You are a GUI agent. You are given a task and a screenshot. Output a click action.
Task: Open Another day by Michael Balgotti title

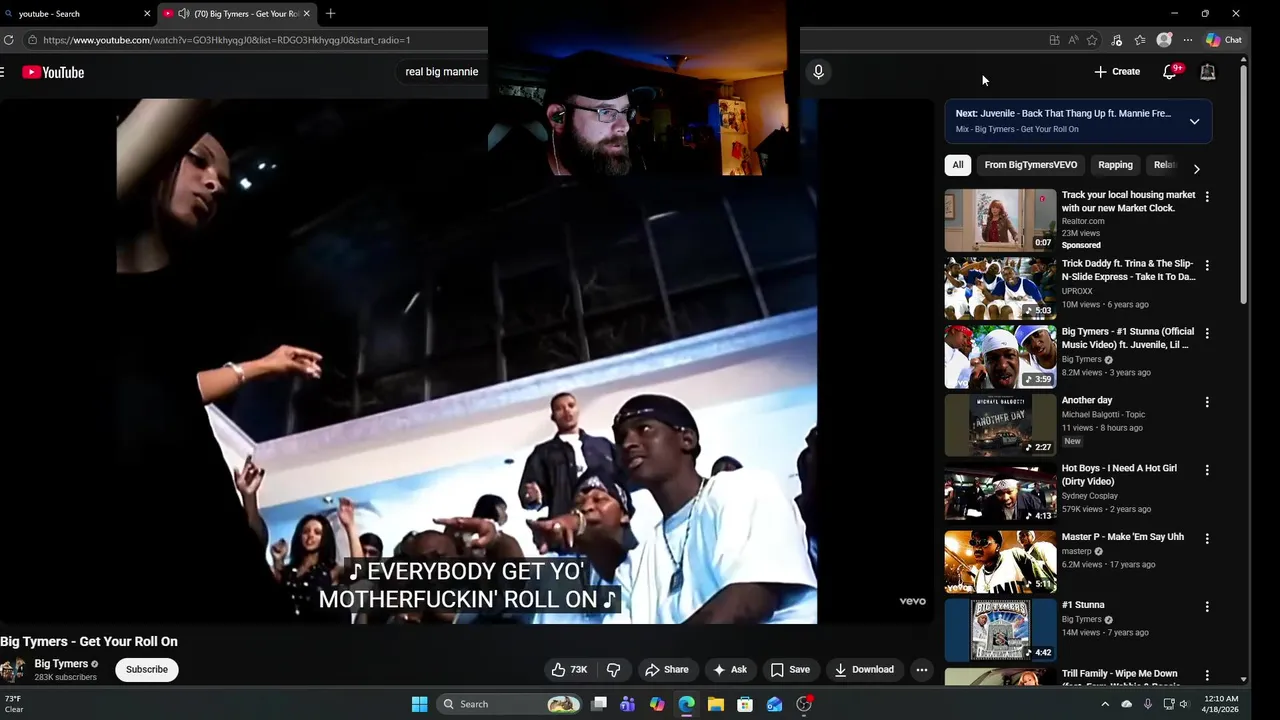point(1087,400)
